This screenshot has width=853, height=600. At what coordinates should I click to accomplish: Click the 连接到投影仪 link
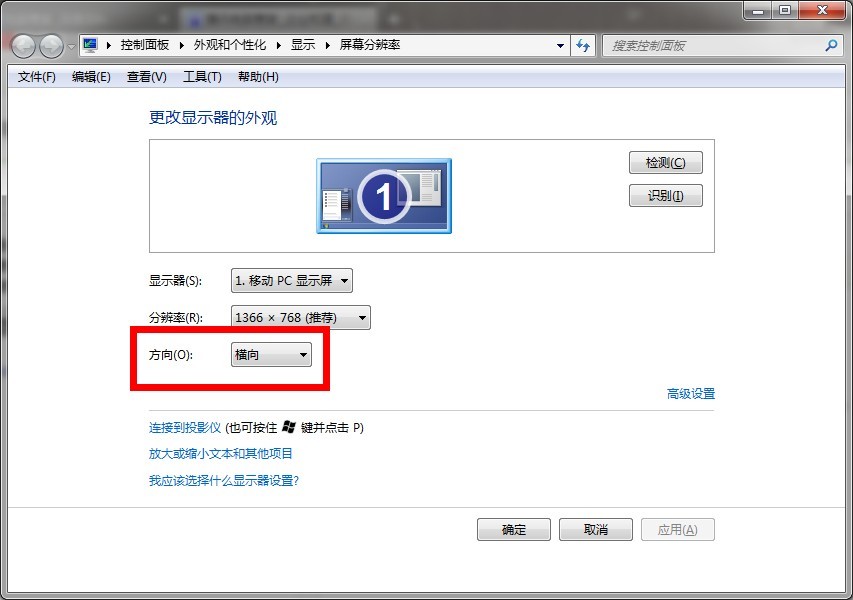coord(185,428)
